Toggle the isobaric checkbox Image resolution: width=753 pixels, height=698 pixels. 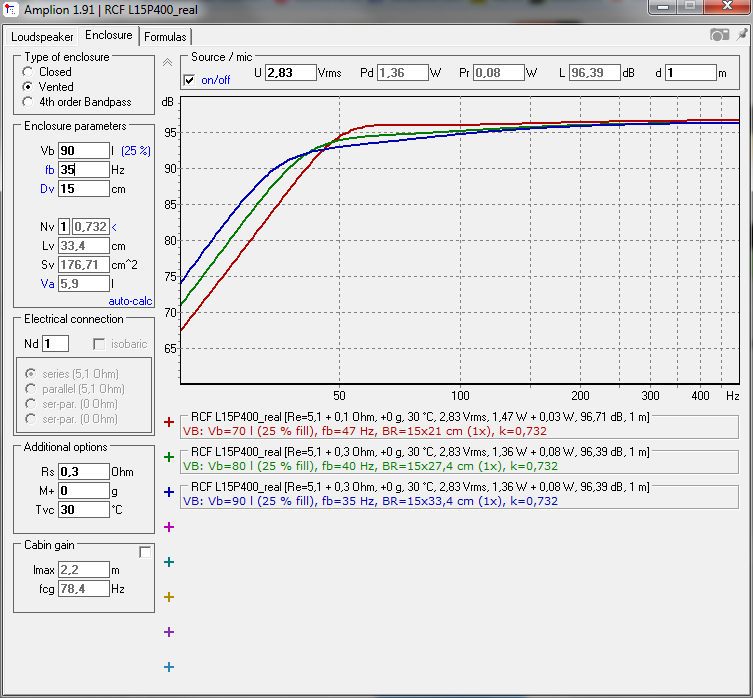pyautogui.click(x=98, y=344)
